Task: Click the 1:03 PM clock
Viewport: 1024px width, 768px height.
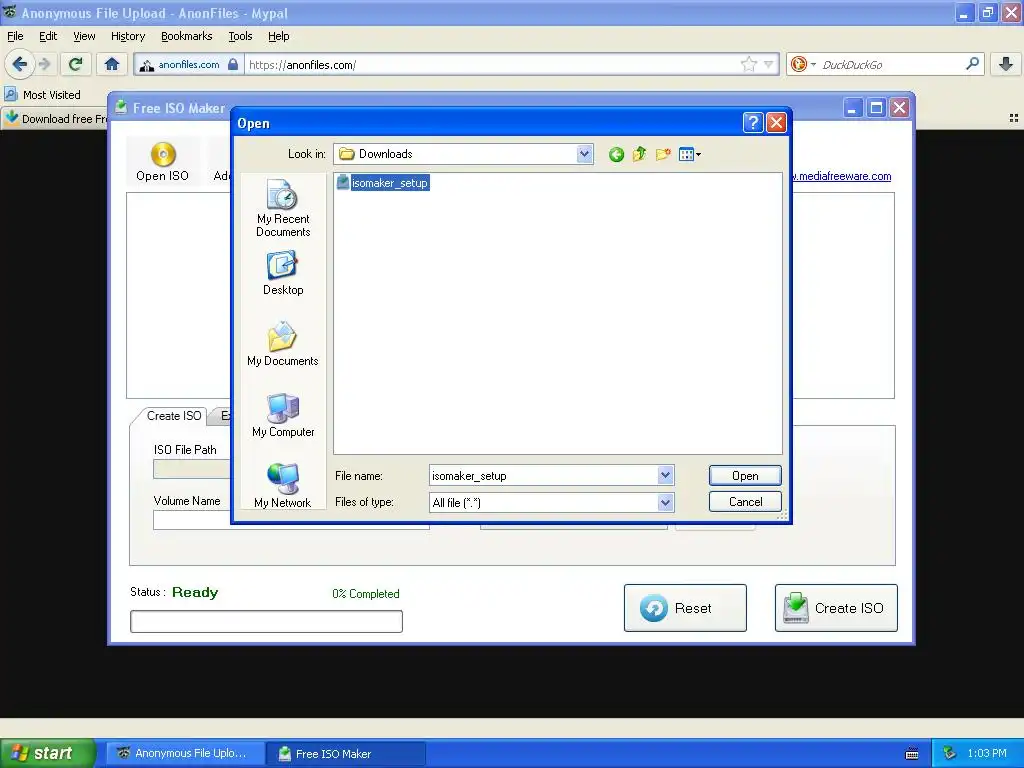Action: [987, 754]
